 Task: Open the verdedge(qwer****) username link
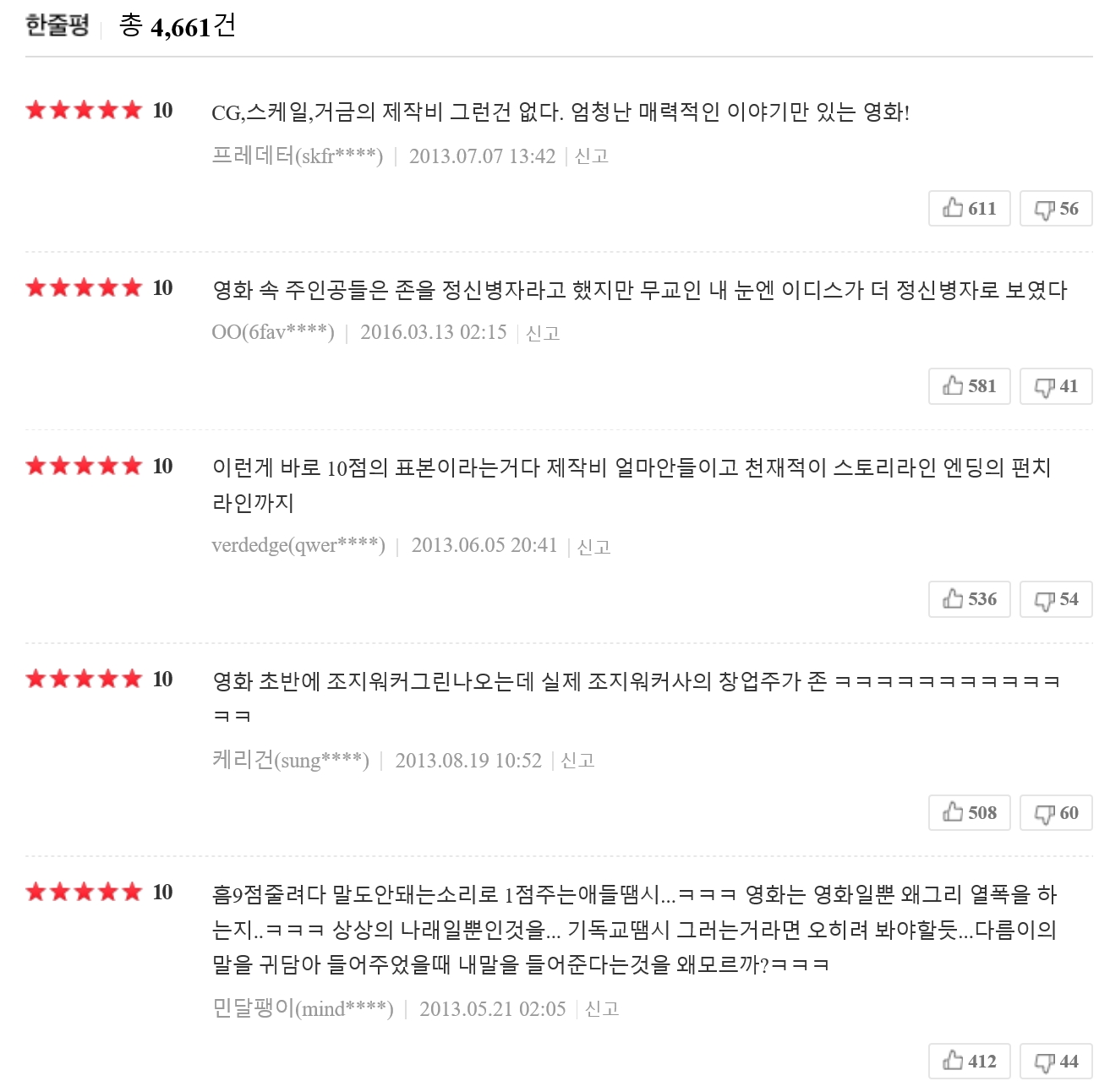pos(298,546)
